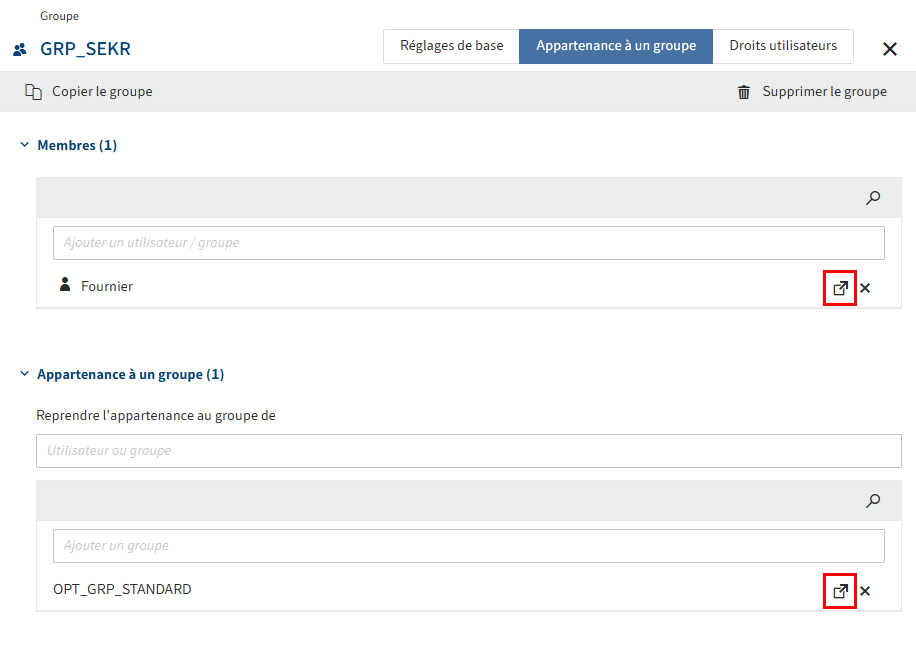Click the search magnifier above the Ajouter un groupe field
This screenshot has width=916, height=645.
[873, 501]
